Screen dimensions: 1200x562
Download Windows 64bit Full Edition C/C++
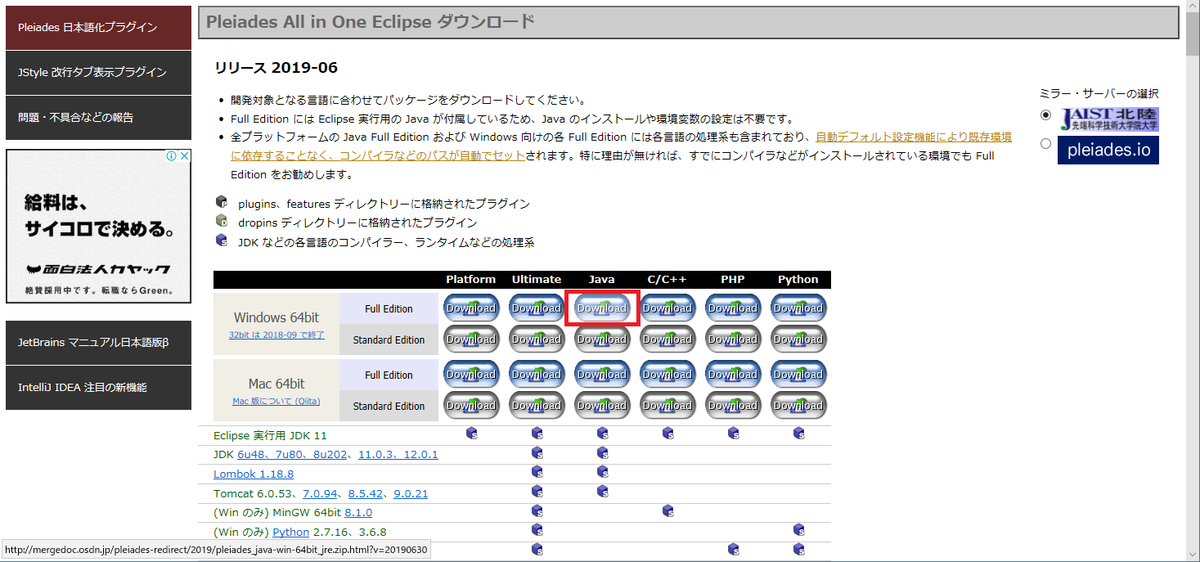(667, 308)
